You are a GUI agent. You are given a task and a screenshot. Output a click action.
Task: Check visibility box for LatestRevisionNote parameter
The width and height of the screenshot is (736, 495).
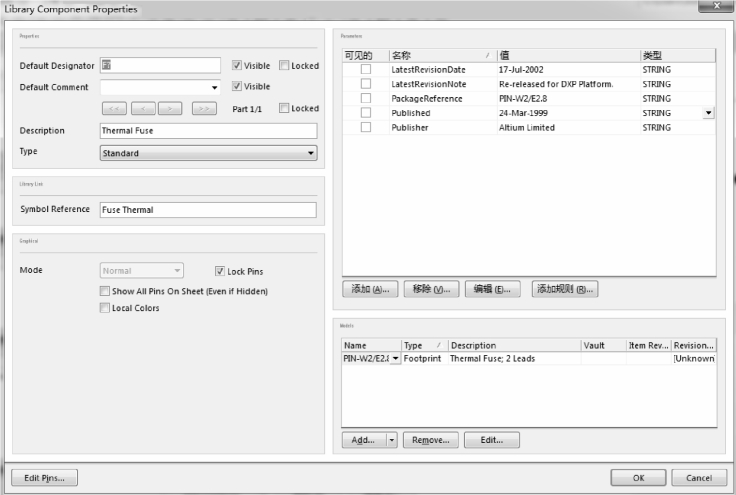tap(366, 84)
